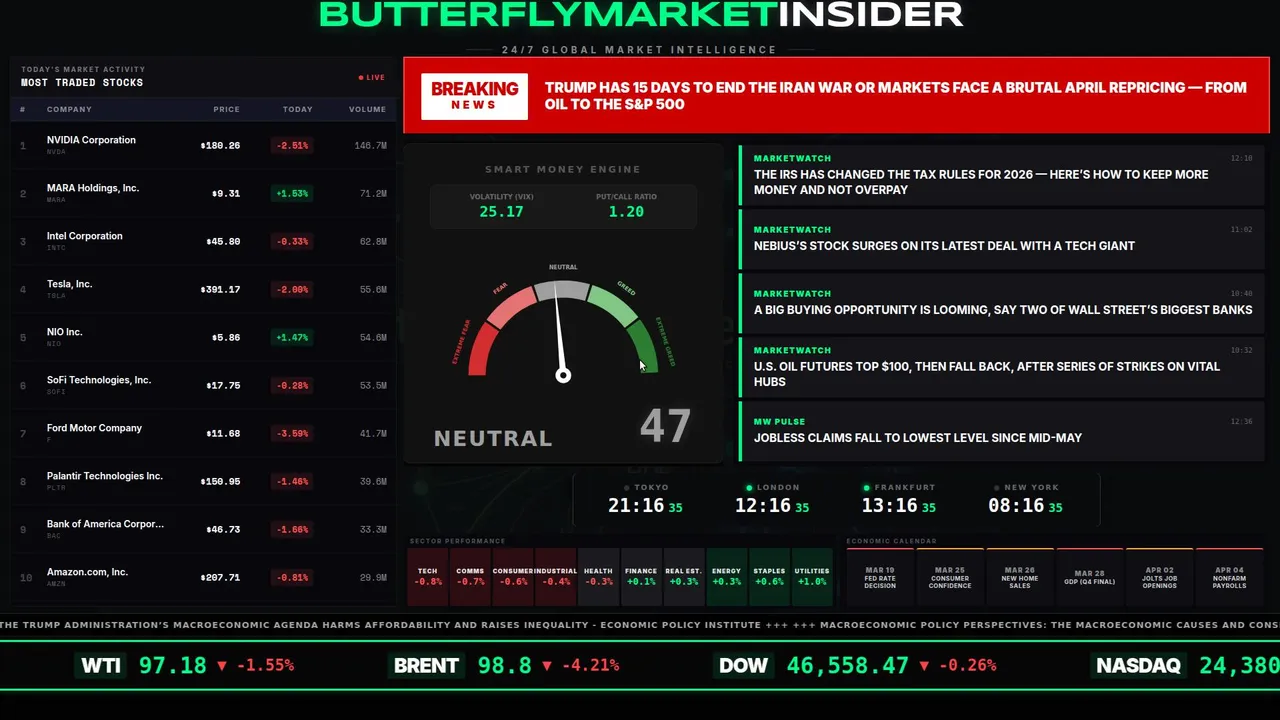
Task: Open the Mar 25 Consumer Confidence event
Action: [950, 577]
